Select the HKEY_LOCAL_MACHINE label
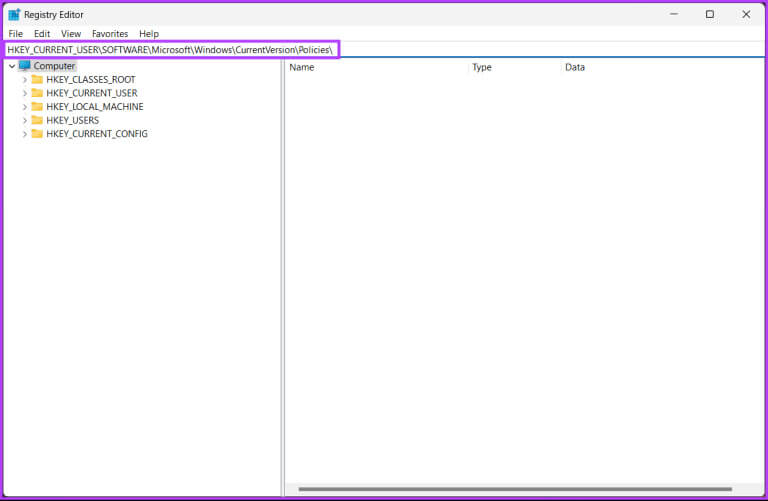This screenshot has width=768, height=501. 95,107
